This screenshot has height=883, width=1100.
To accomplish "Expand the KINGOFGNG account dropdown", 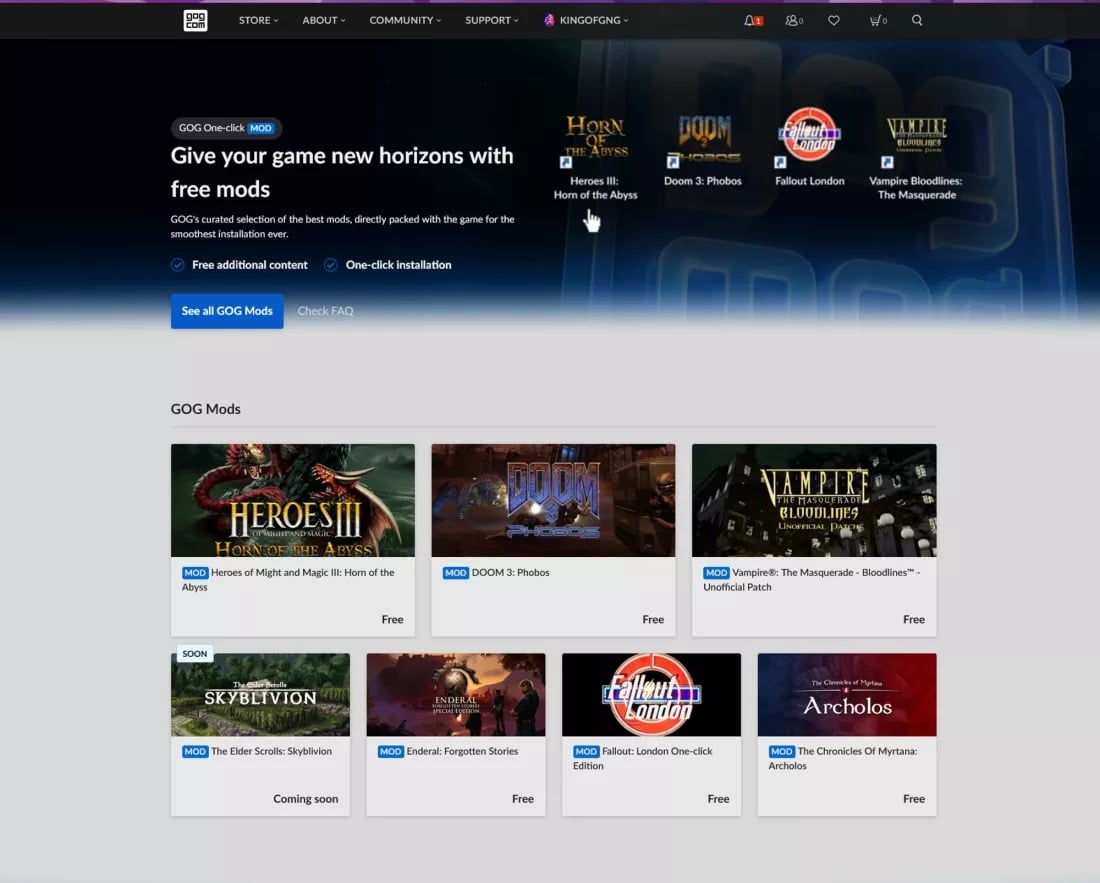I will tap(593, 20).
